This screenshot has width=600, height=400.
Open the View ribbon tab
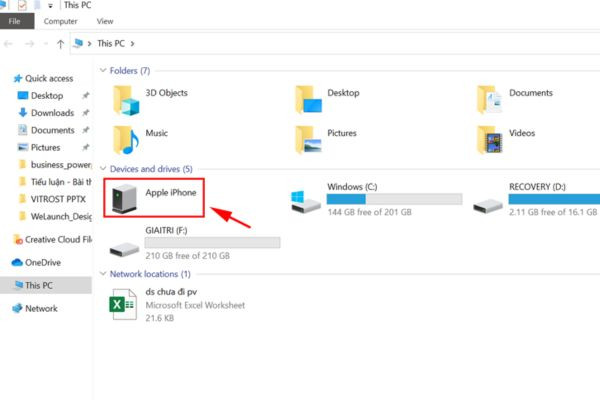(x=105, y=21)
